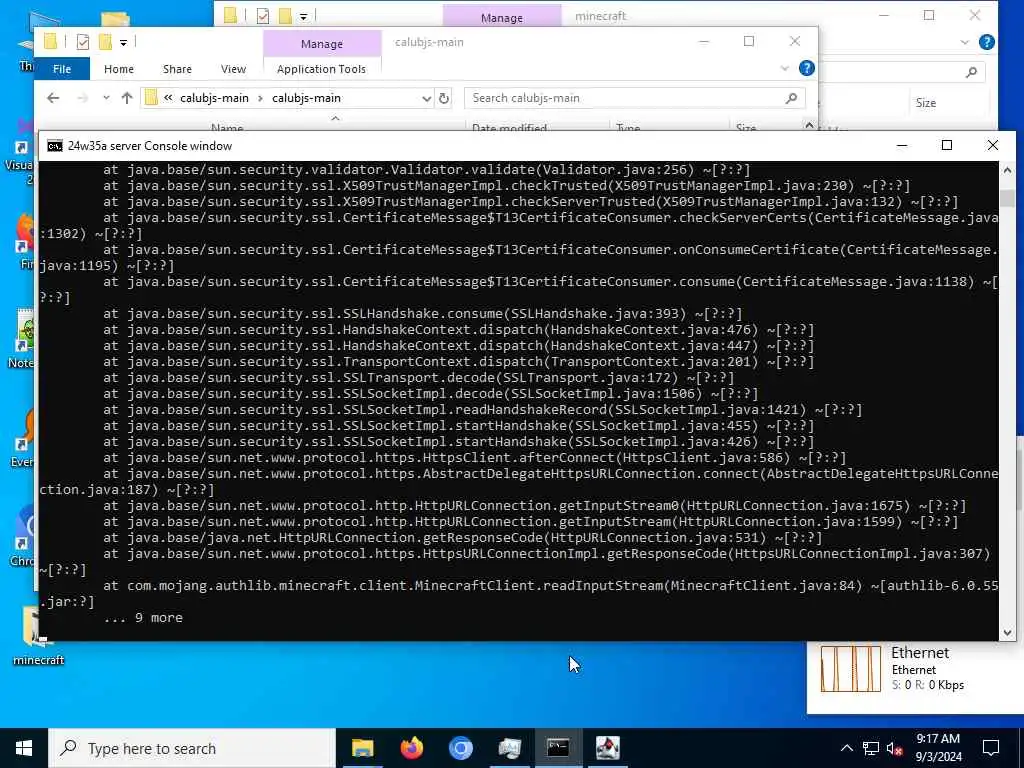Click the SSLTransport.decode stack trace line

419,377
